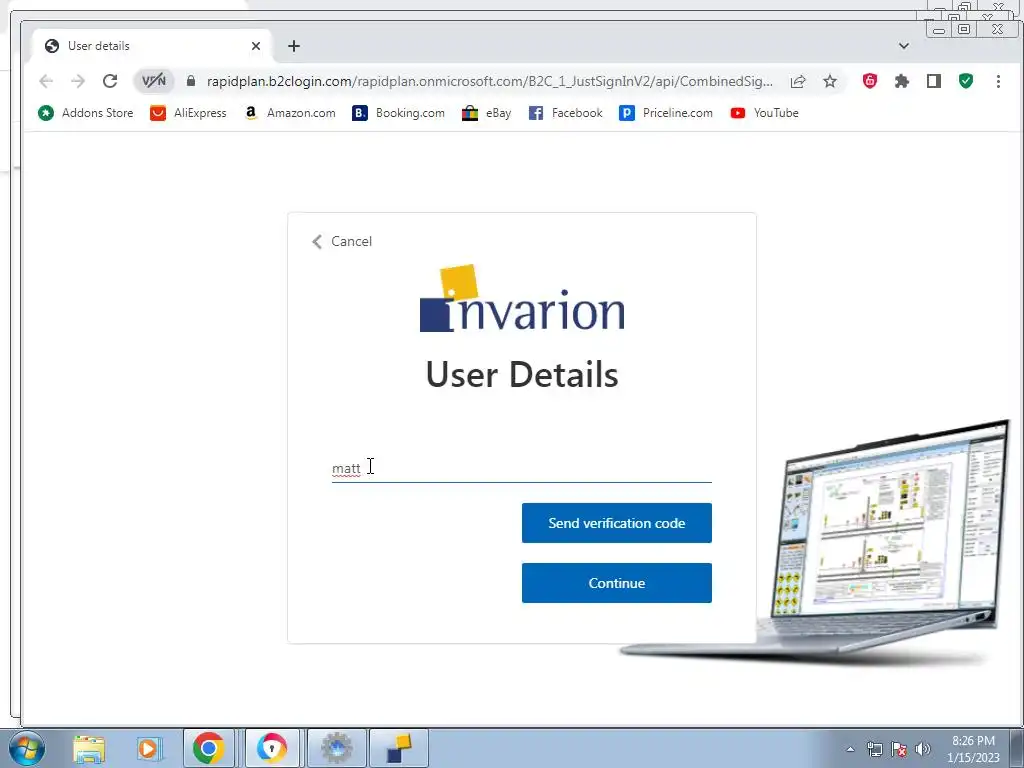Open the RapidPlan taskbar icon
Image resolution: width=1024 pixels, height=768 pixels.
coord(399,748)
